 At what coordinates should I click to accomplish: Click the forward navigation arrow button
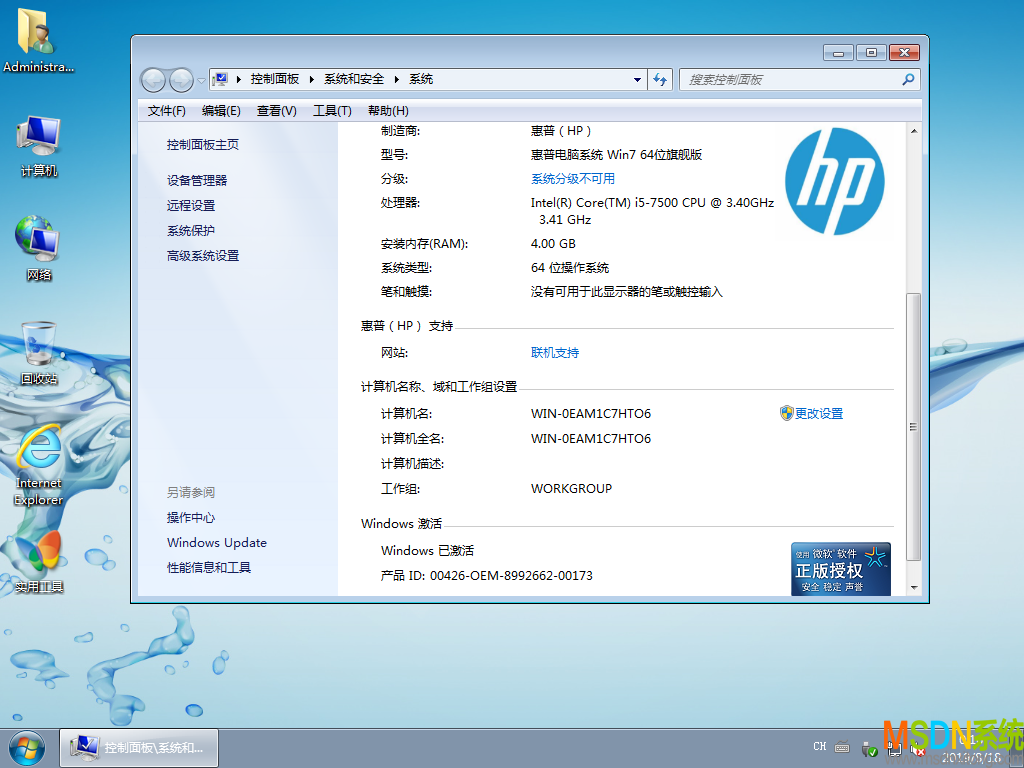181,80
